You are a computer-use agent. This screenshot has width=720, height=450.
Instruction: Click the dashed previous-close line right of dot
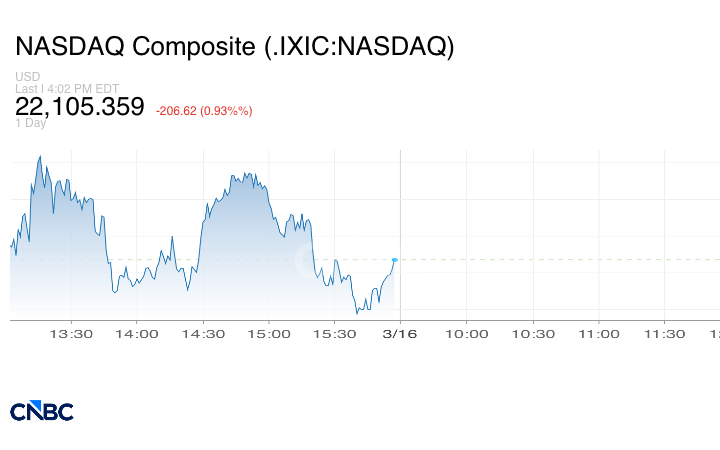[550, 260]
